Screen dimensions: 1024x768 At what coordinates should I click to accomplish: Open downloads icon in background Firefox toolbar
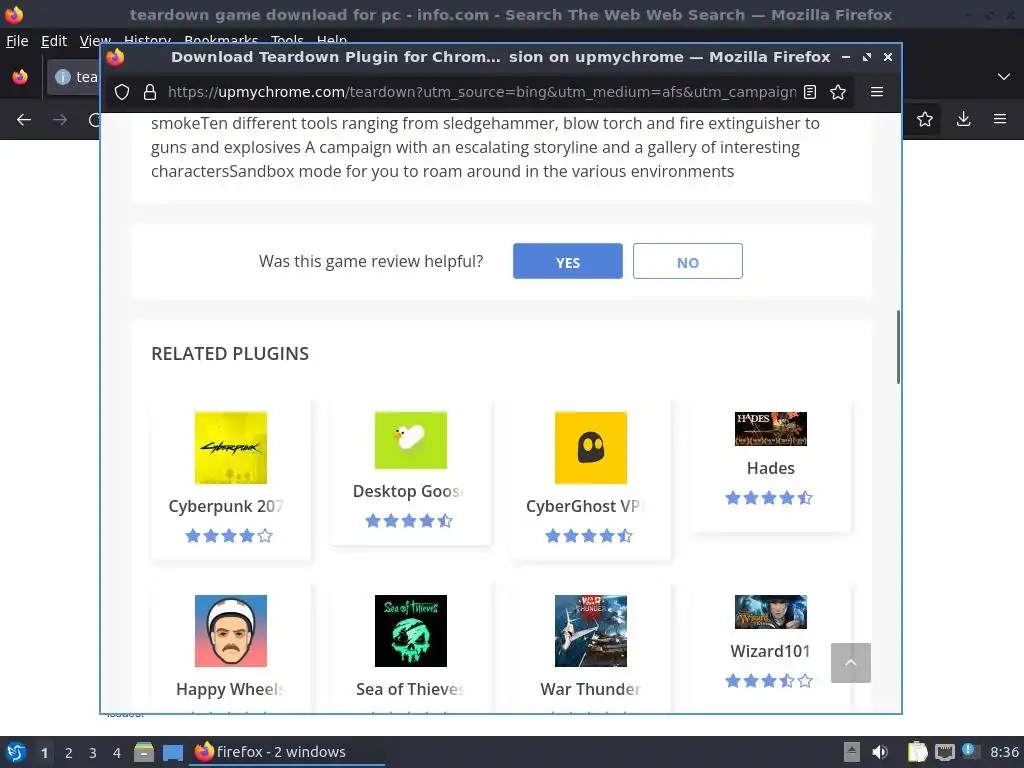(x=963, y=119)
